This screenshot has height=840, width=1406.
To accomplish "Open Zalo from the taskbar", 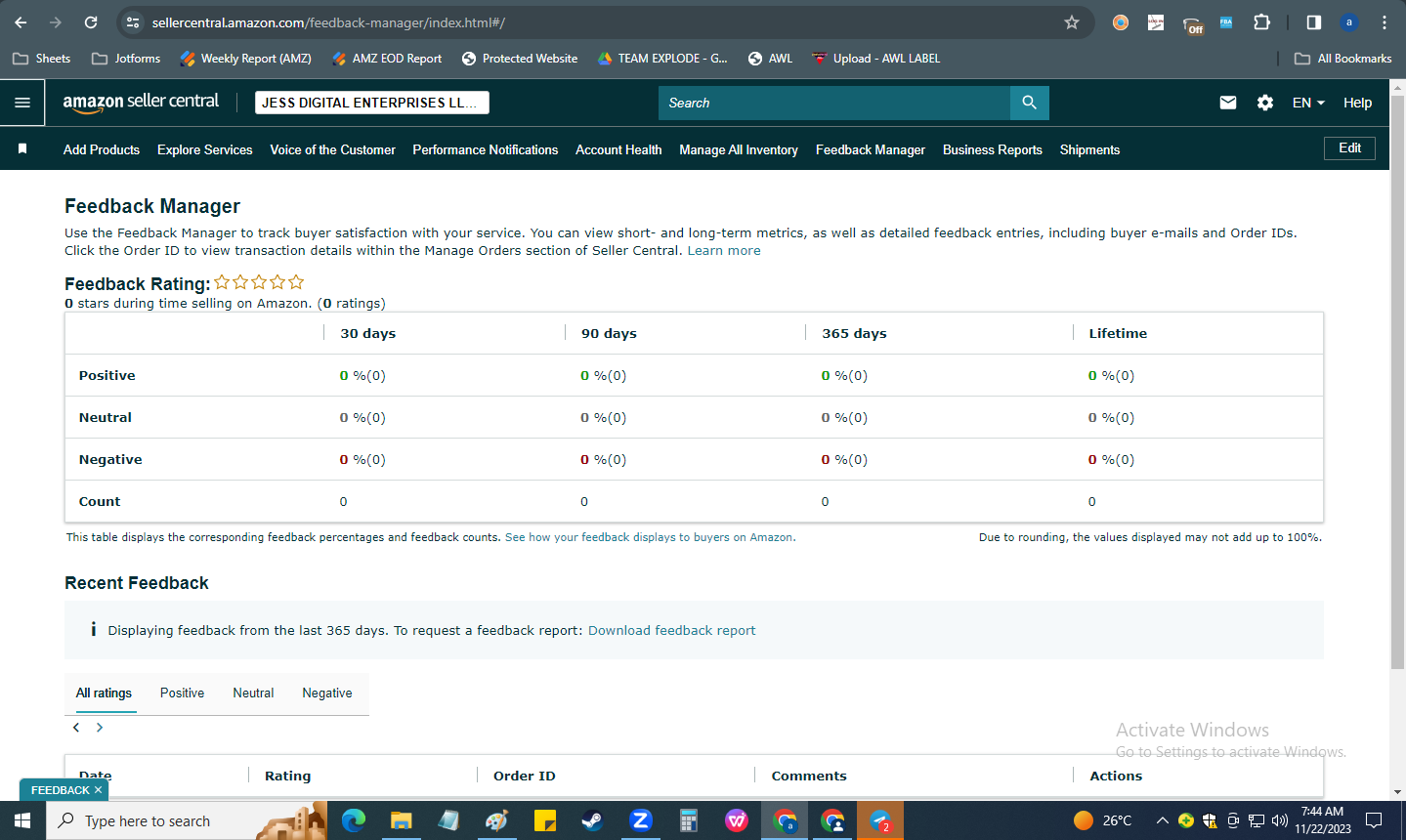I will [x=640, y=820].
